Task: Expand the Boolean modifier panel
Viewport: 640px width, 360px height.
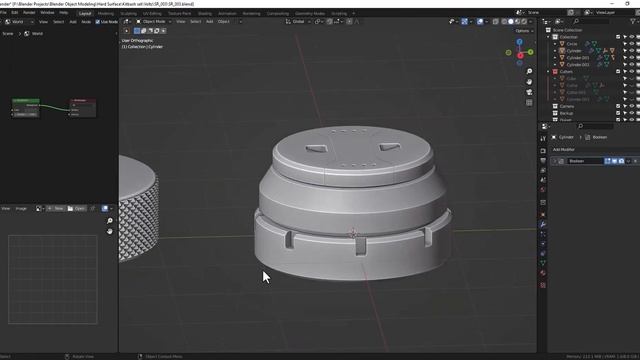Action: [554, 161]
